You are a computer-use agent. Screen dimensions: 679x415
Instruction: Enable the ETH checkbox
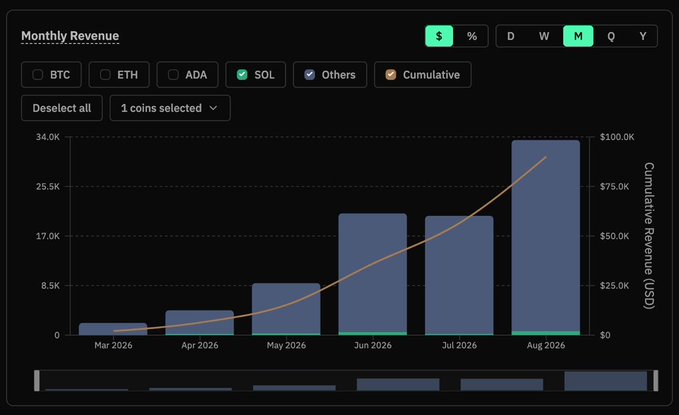point(105,75)
